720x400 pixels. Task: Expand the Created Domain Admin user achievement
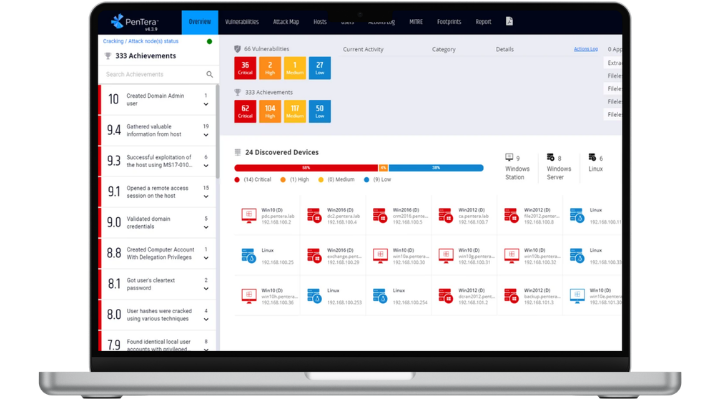(x=206, y=104)
